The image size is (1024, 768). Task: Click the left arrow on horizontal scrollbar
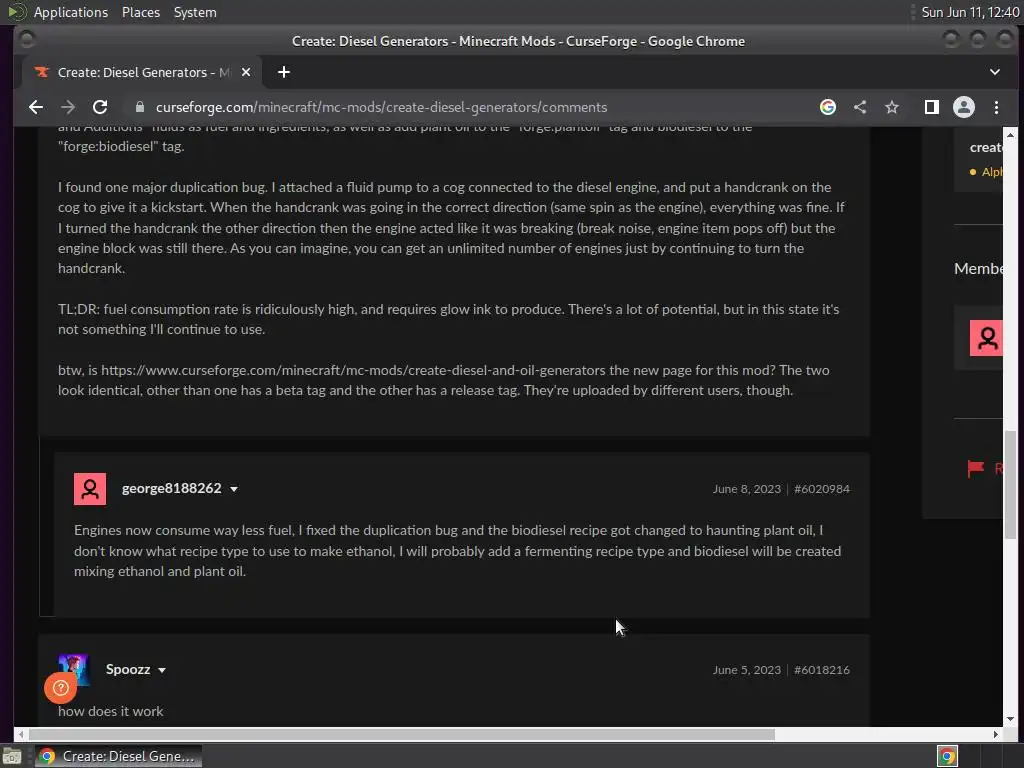(21, 734)
